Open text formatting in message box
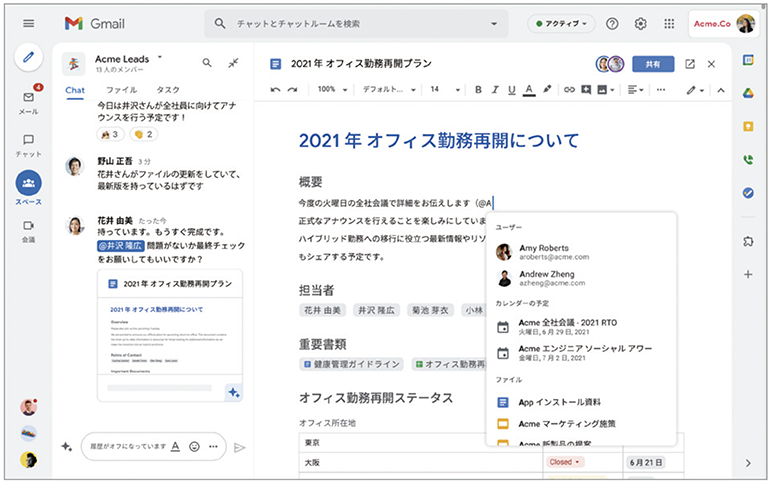The image size is (773, 485). coord(175,447)
